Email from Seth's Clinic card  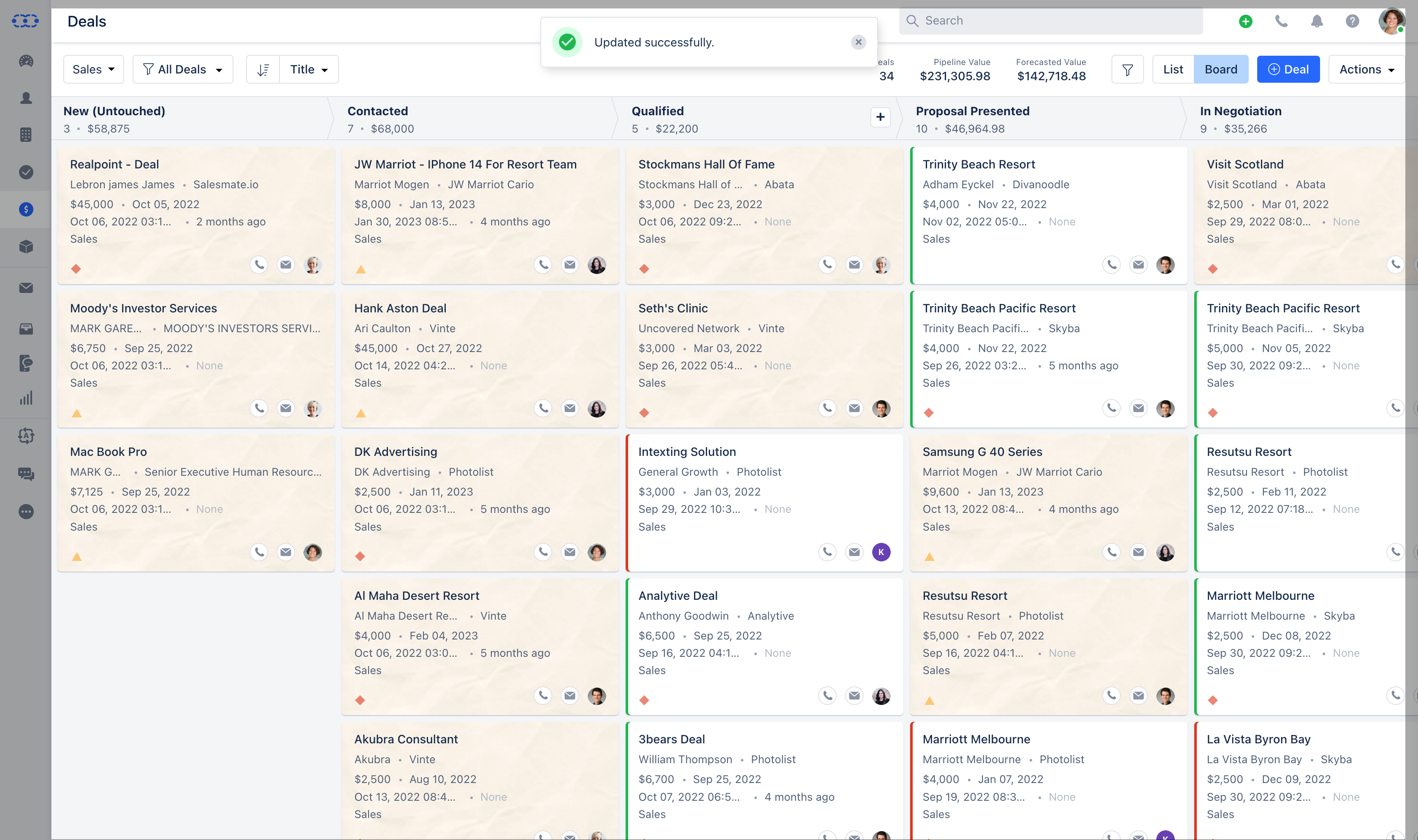click(x=854, y=408)
